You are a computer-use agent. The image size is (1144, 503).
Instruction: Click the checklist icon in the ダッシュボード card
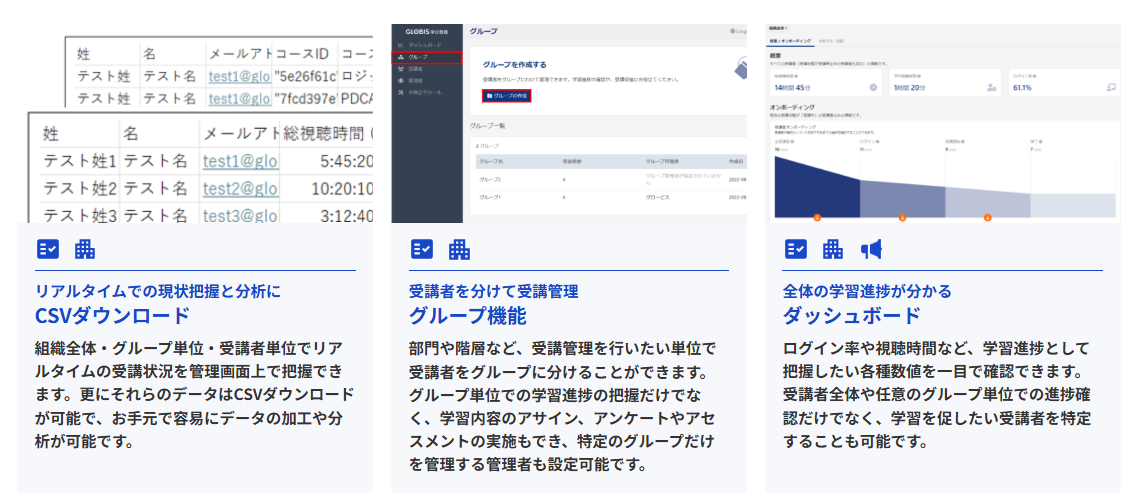(796, 249)
